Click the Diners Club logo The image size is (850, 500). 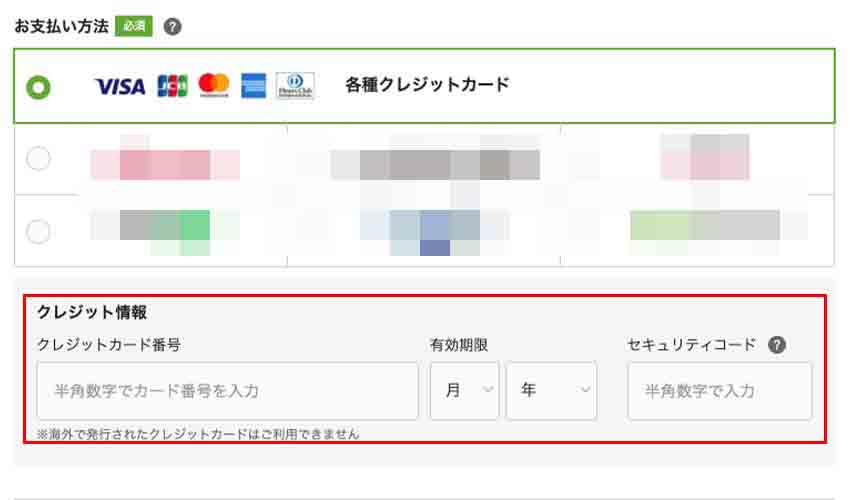point(295,86)
